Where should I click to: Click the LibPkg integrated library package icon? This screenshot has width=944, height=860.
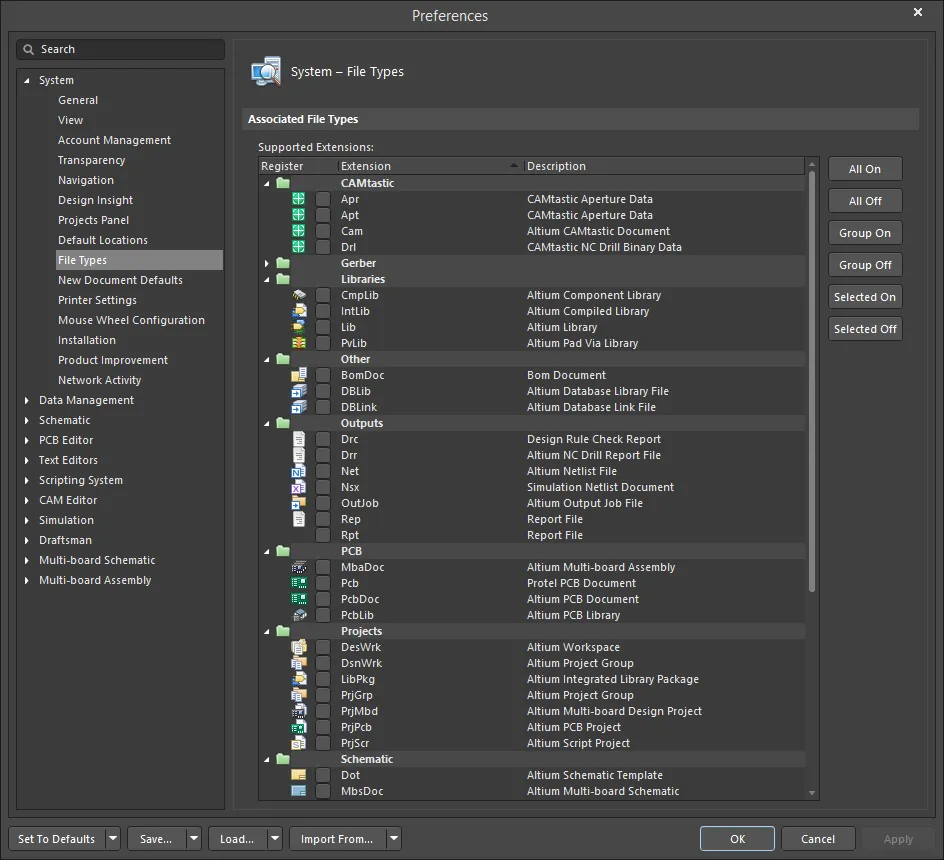(299, 679)
